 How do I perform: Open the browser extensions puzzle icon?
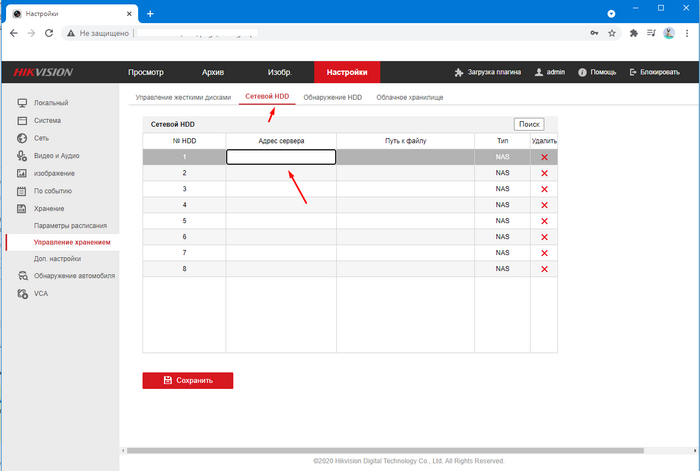tap(633, 33)
